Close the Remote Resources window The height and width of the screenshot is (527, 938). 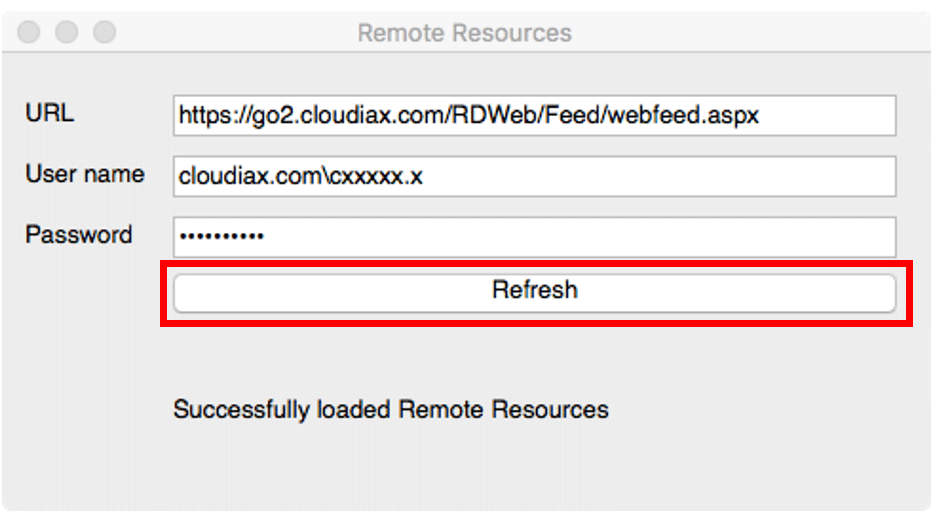click(29, 32)
